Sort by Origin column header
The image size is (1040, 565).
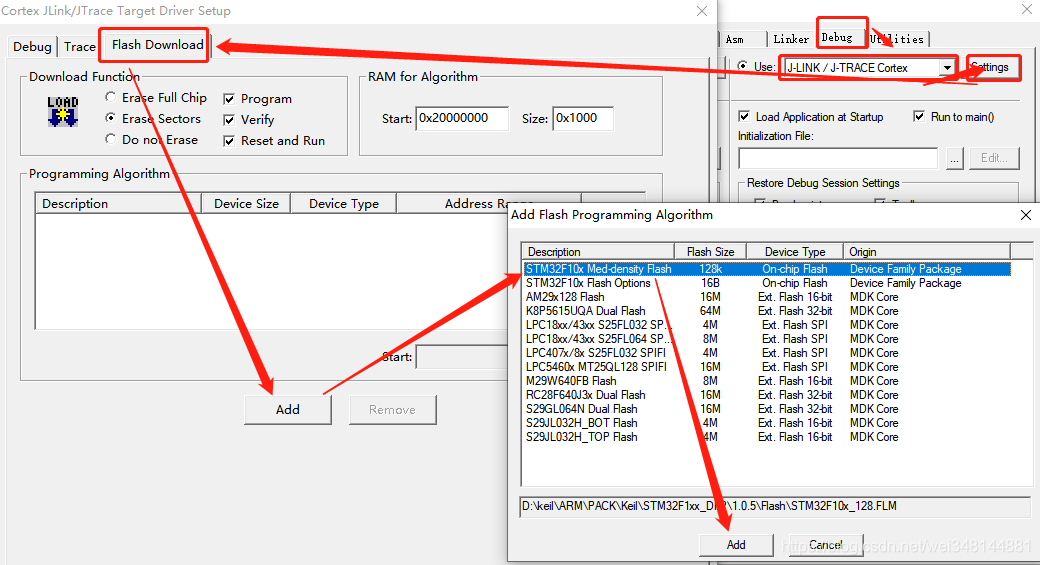[927, 252]
